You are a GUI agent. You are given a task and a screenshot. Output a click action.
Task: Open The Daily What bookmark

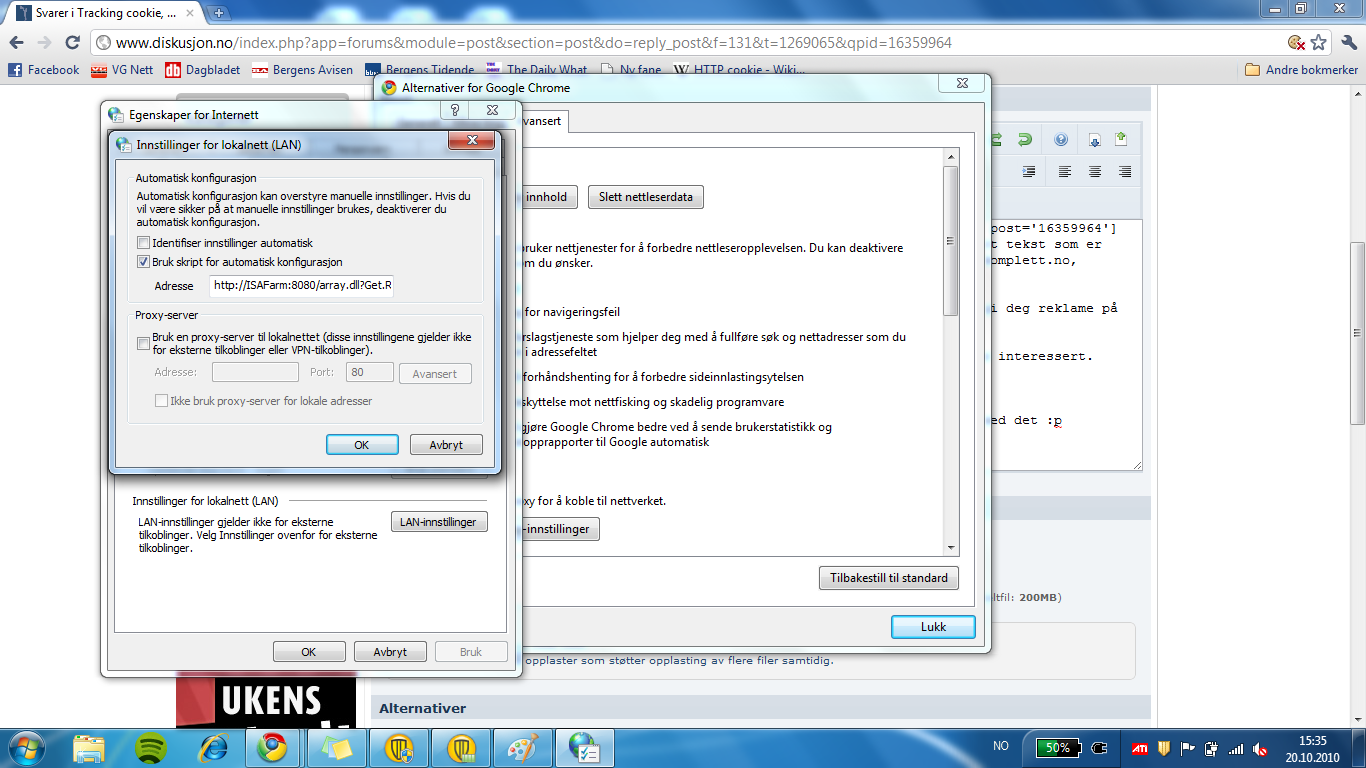pos(536,70)
